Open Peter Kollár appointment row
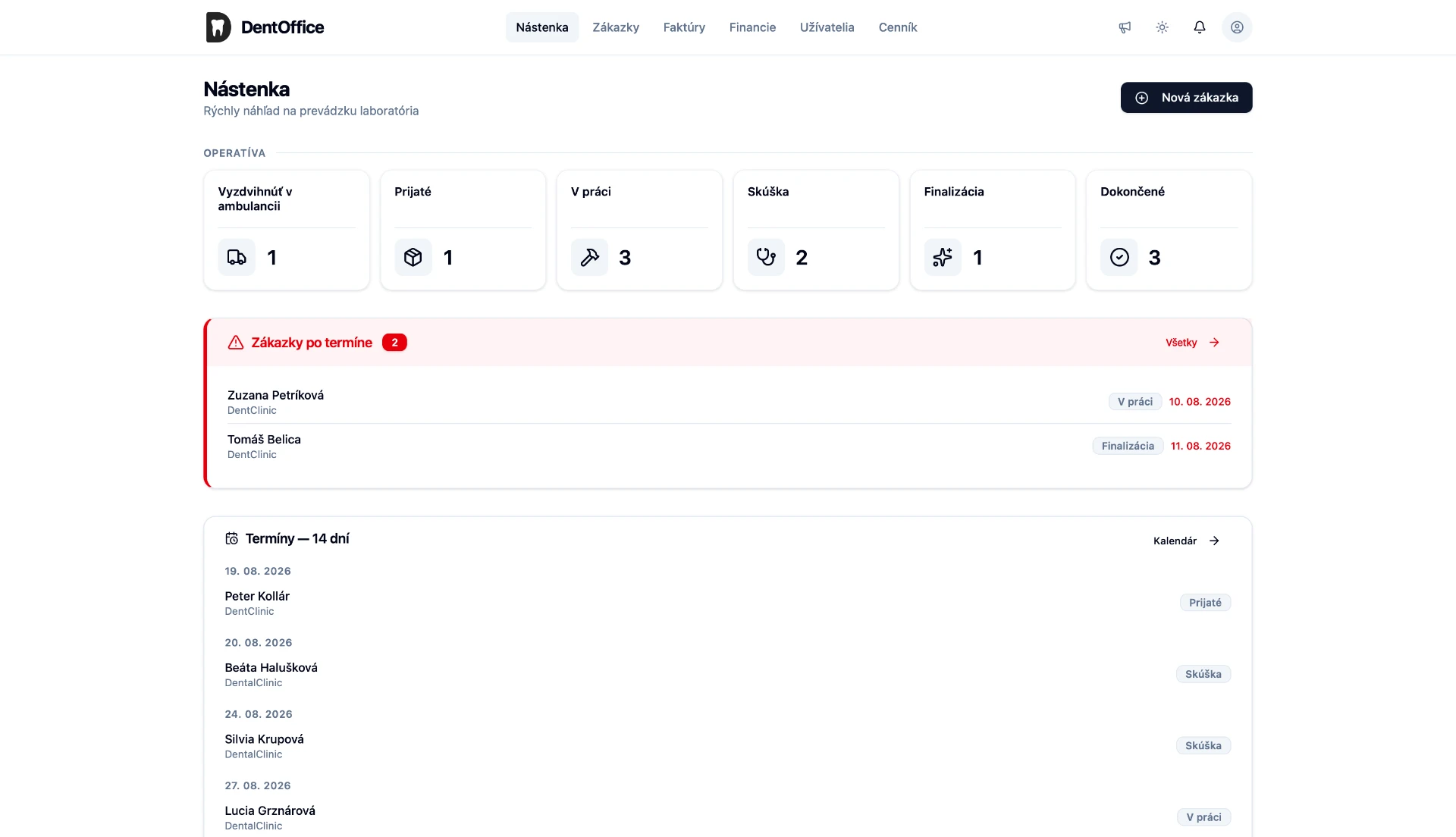This screenshot has height=837, width=1456. click(x=727, y=603)
